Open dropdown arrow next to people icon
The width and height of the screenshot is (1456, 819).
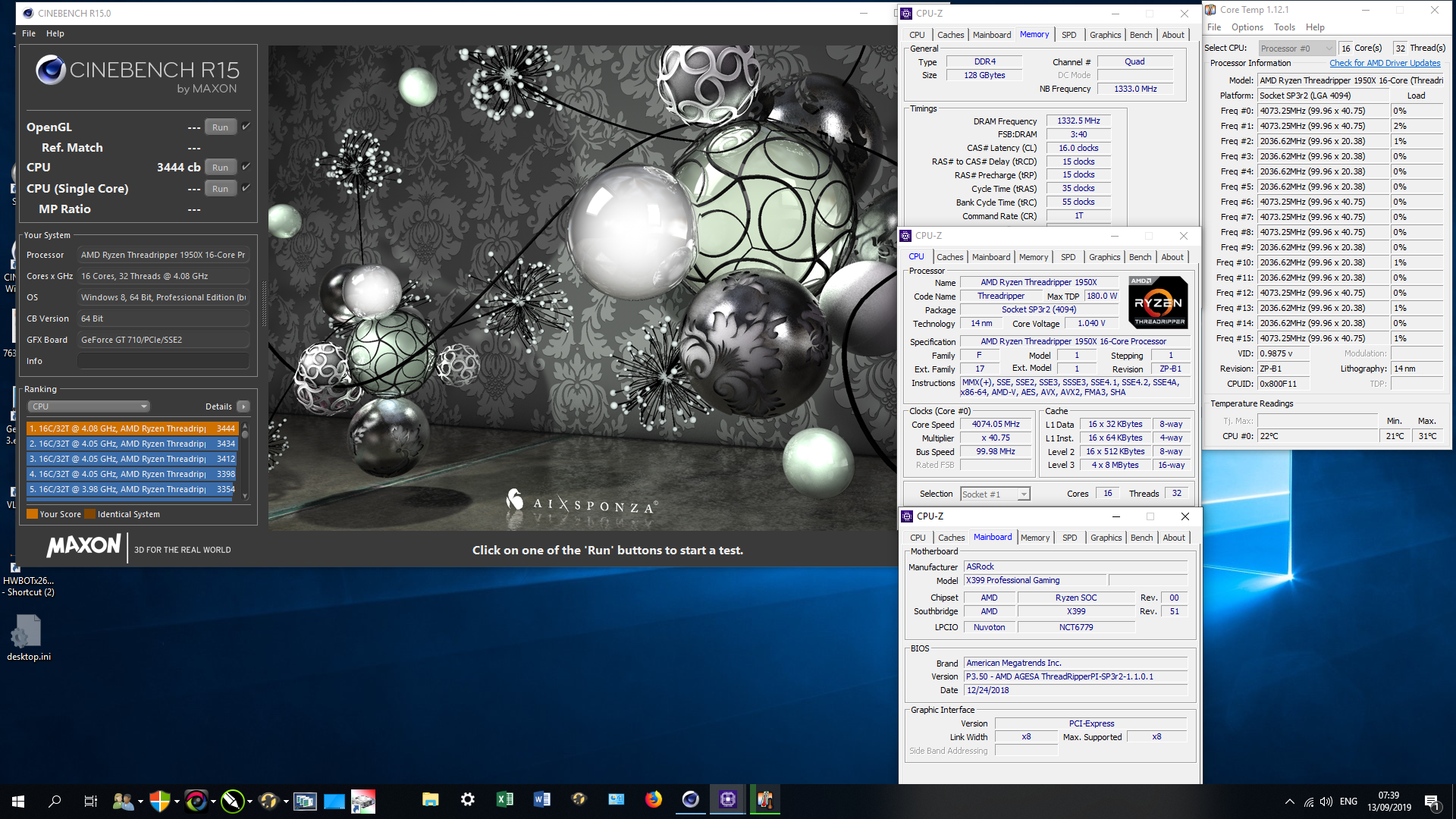(140, 801)
